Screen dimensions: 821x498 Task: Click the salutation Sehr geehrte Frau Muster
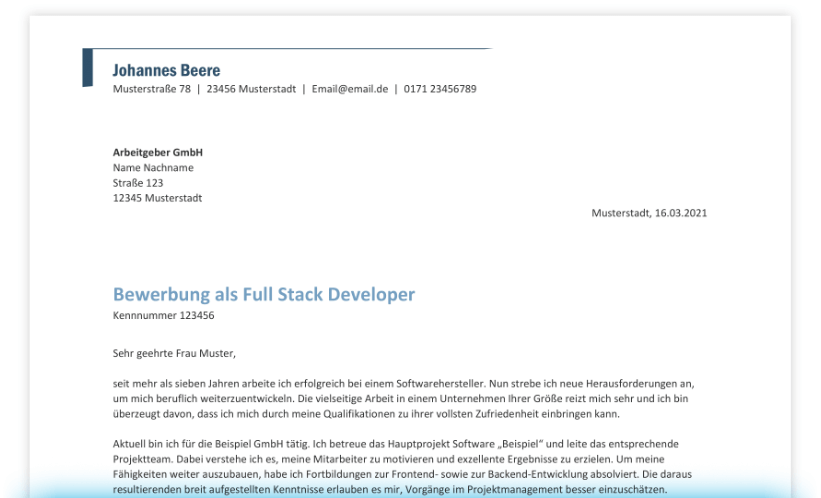click(173, 352)
